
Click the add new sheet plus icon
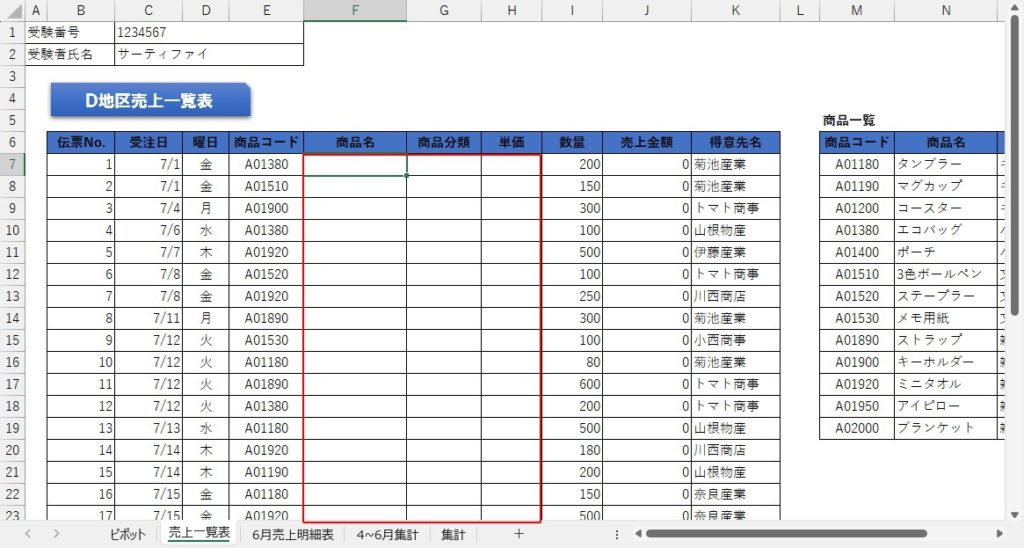point(518,534)
